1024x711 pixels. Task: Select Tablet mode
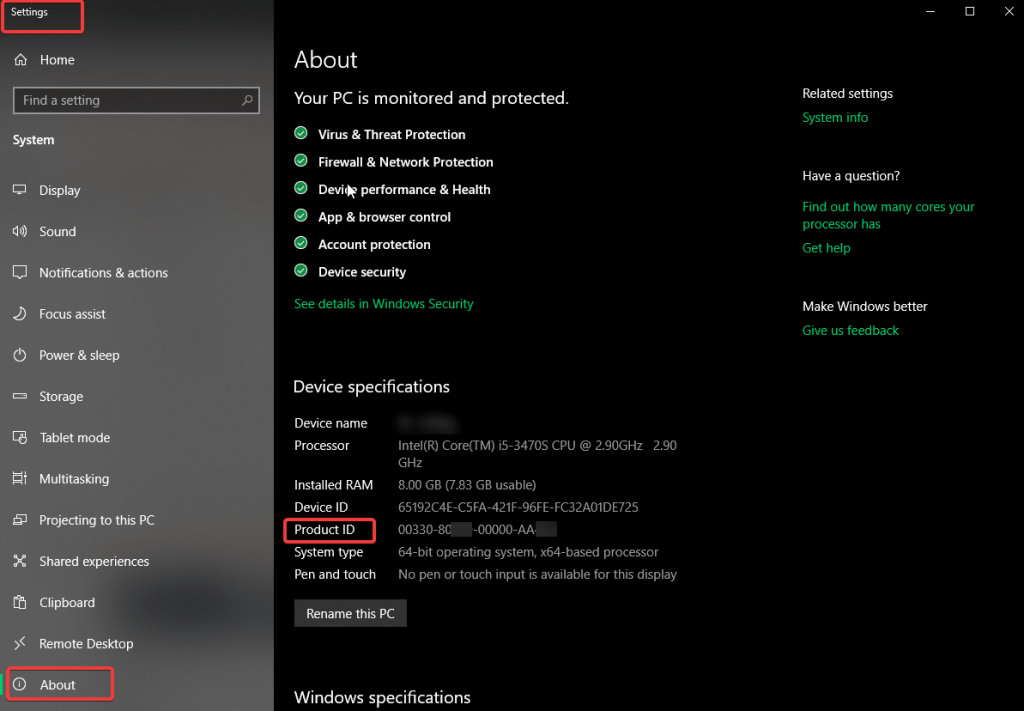point(74,437)
